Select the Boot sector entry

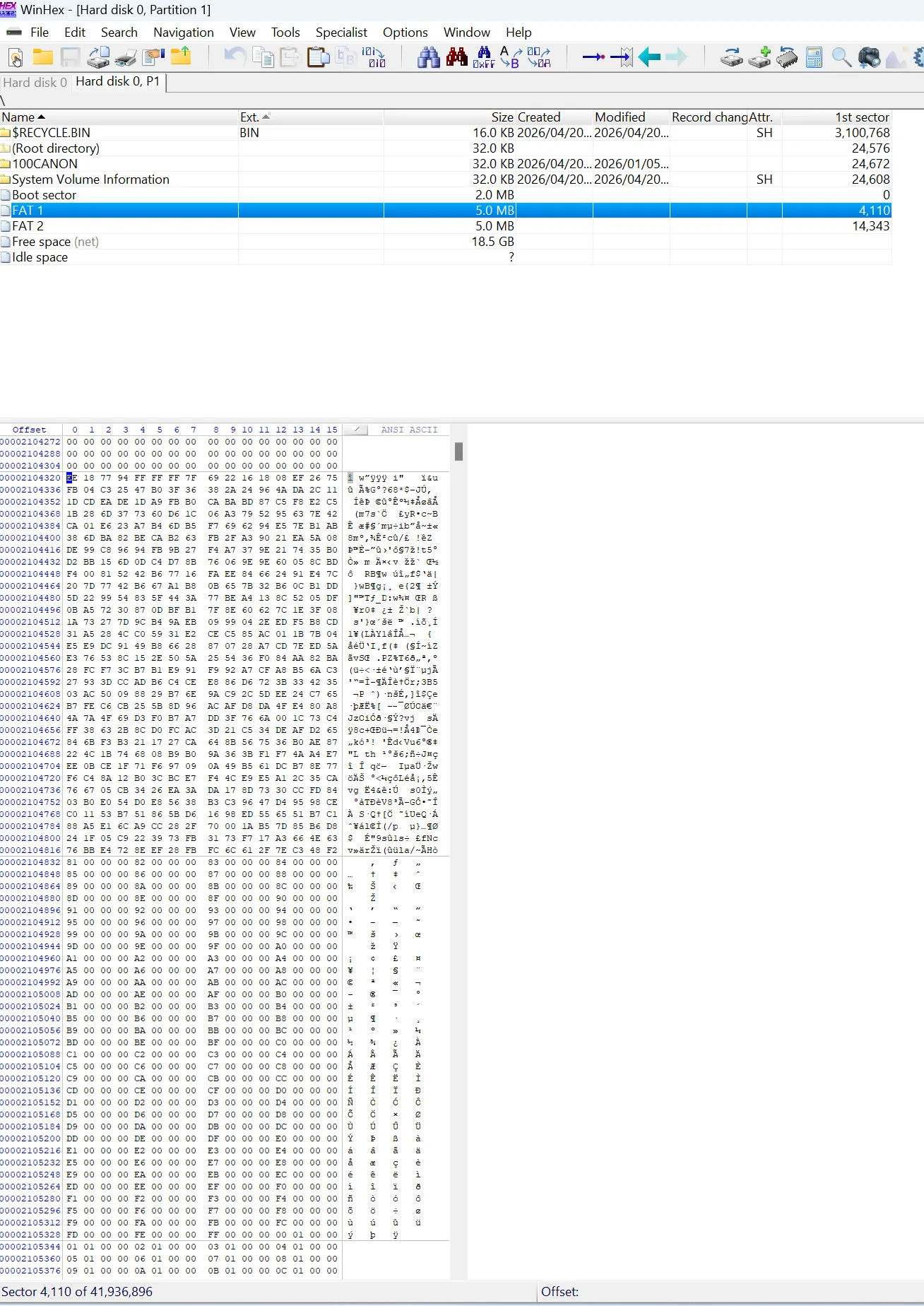click(446, 195)
